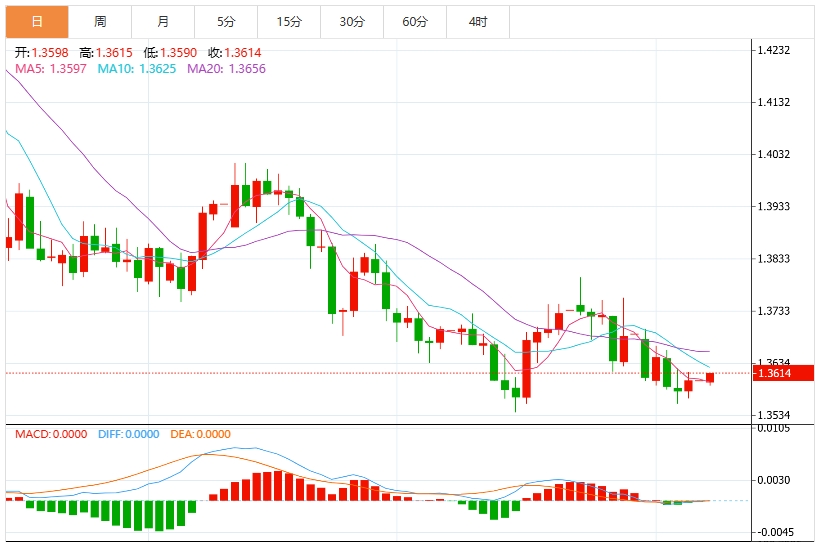This screenshot has height=542, width=819.
Task: Click the 1.3733 price axis label
Action: click(774, 311)
